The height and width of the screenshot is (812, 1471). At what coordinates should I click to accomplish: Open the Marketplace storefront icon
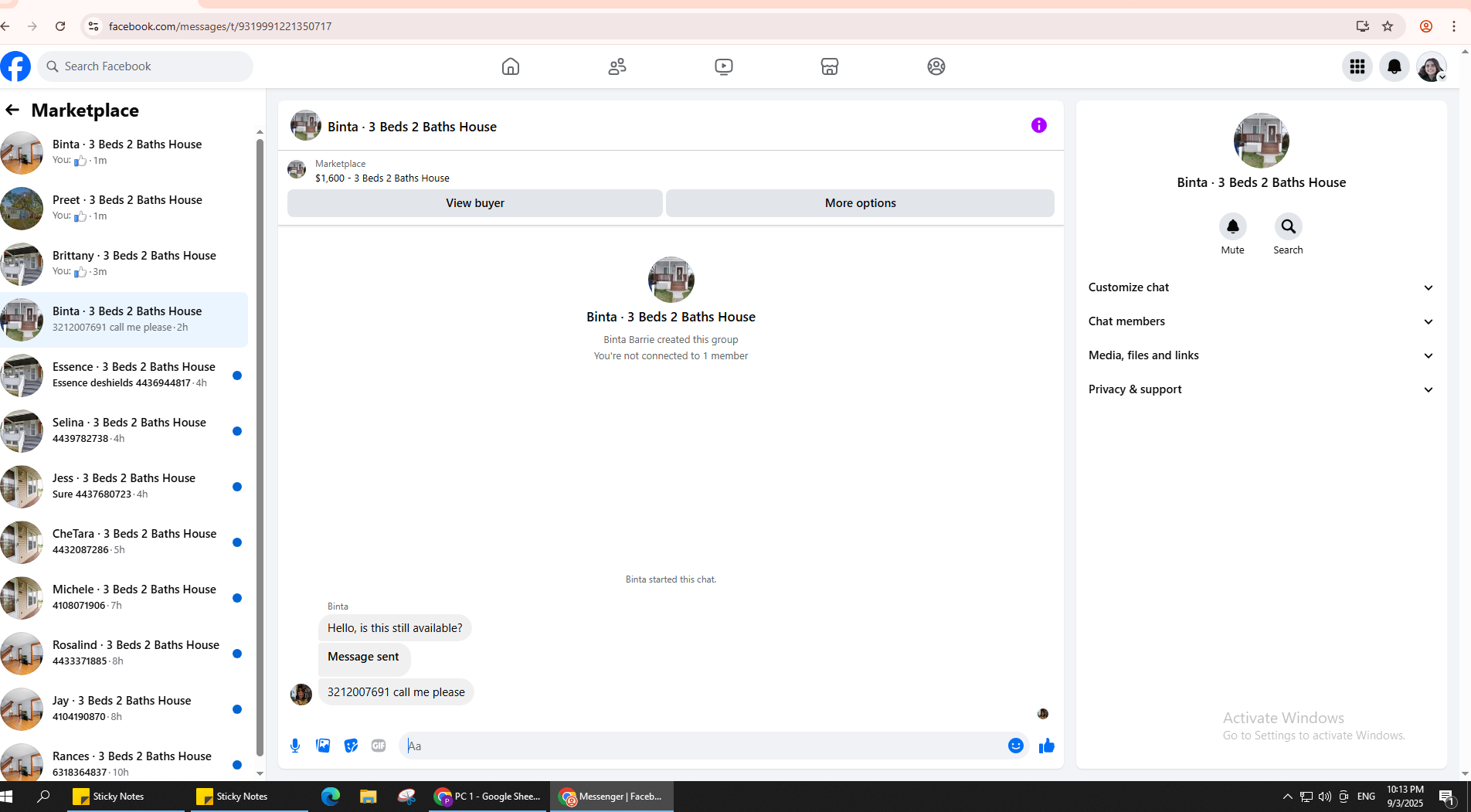point(830,66)
